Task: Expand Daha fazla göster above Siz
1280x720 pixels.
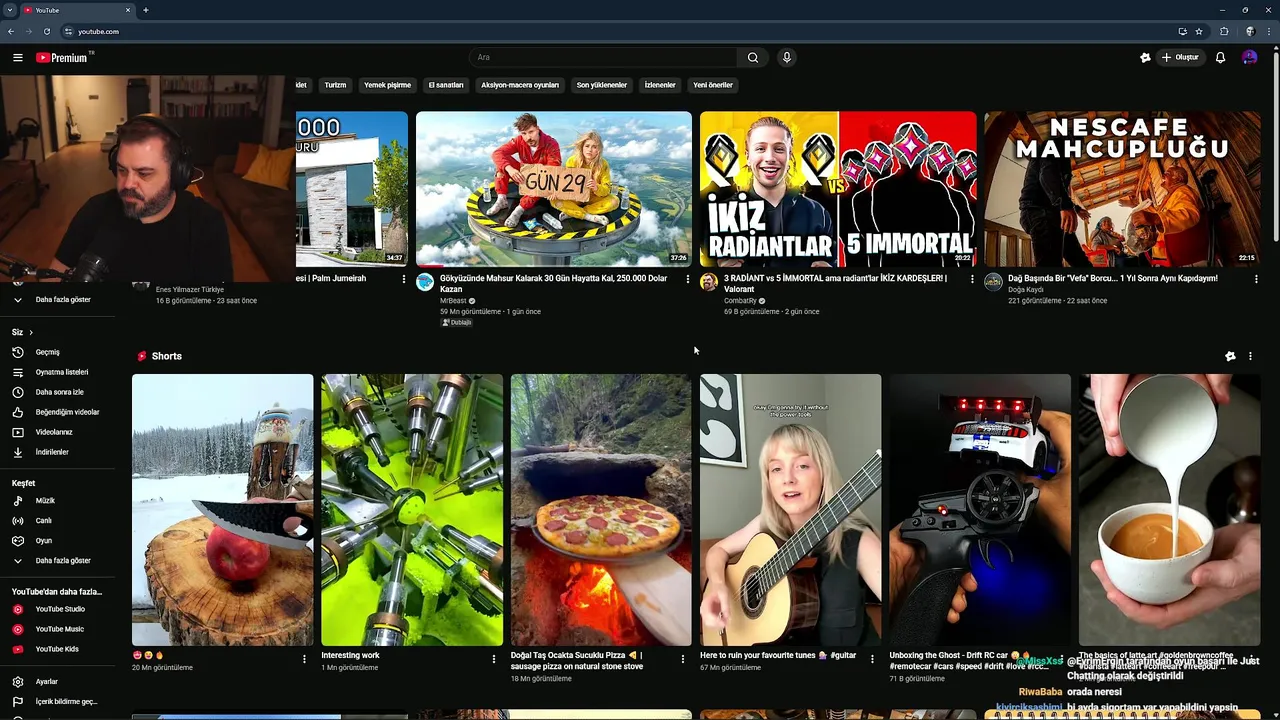Action: coord(58,299)
